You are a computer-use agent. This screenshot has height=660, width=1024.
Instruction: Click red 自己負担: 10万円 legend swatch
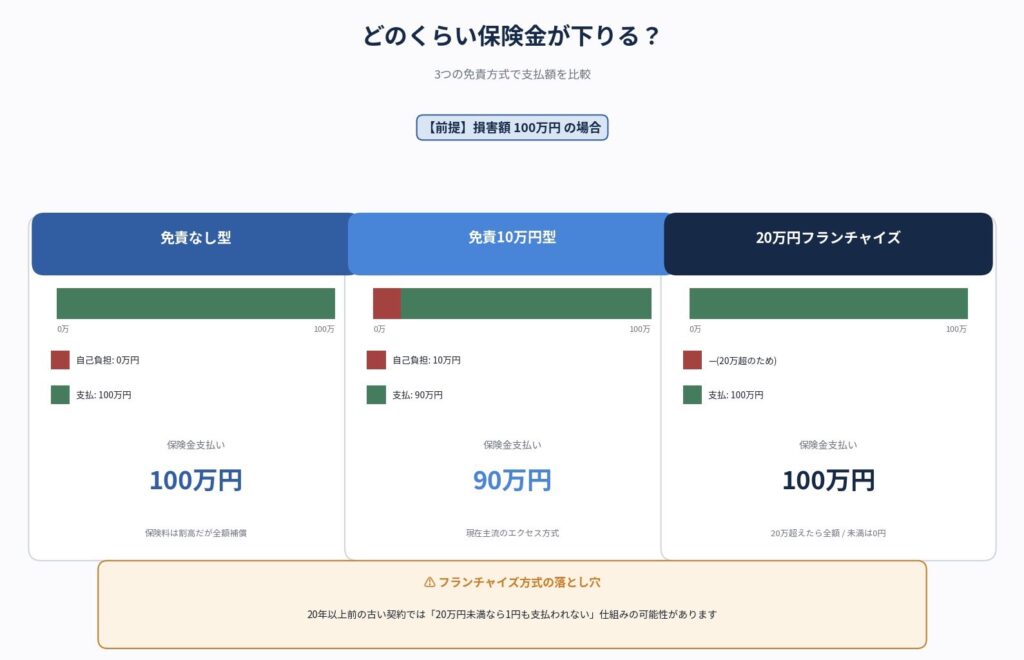point(376,360)
